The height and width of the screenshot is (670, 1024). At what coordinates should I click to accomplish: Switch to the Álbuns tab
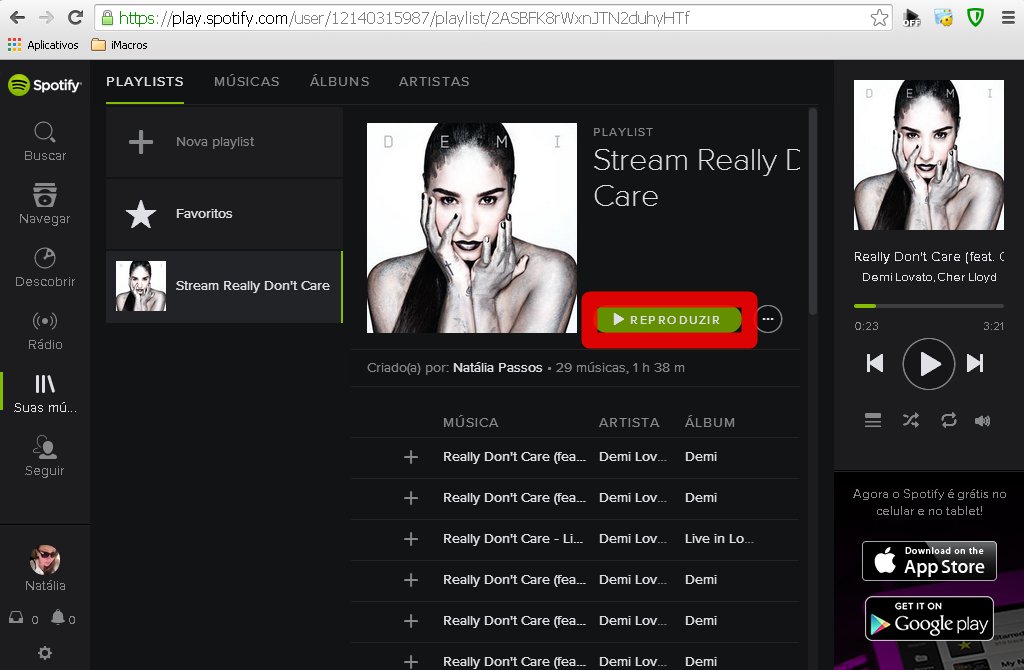[x=339, y=82]
